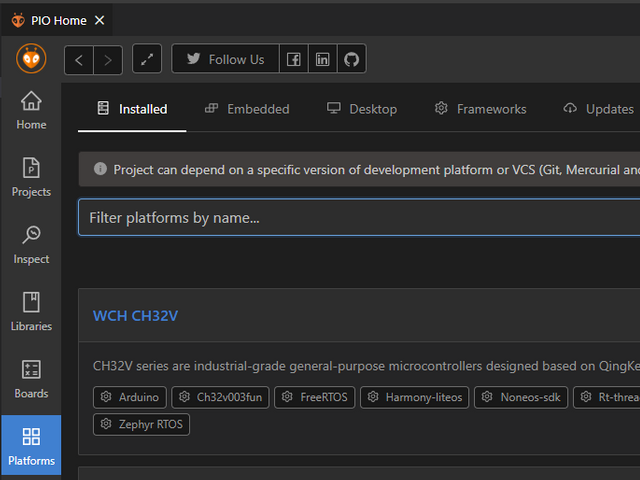Open the GitHub icon link
640x480 pixels.
tap(351, 59)
